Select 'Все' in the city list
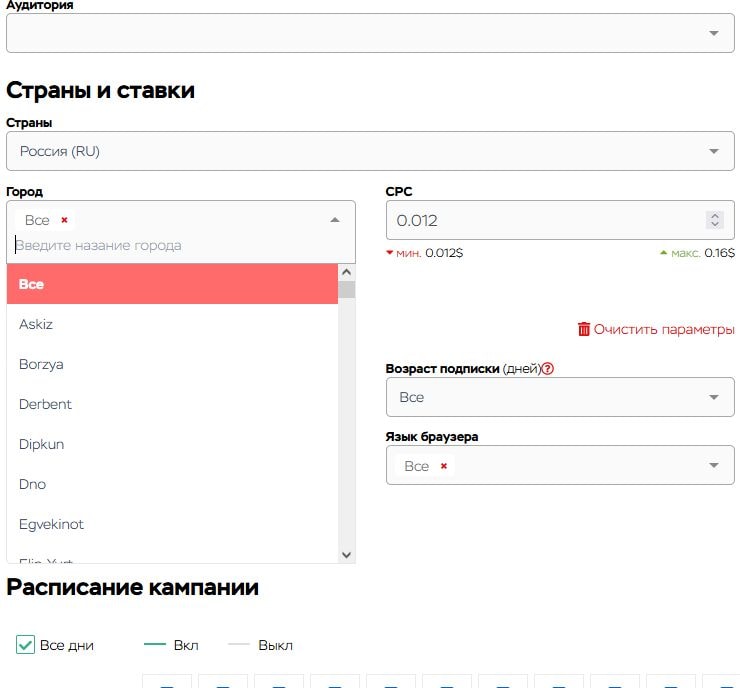Viewport: 740px width, 688px height. pyautogui.click(x=172, y=284)
